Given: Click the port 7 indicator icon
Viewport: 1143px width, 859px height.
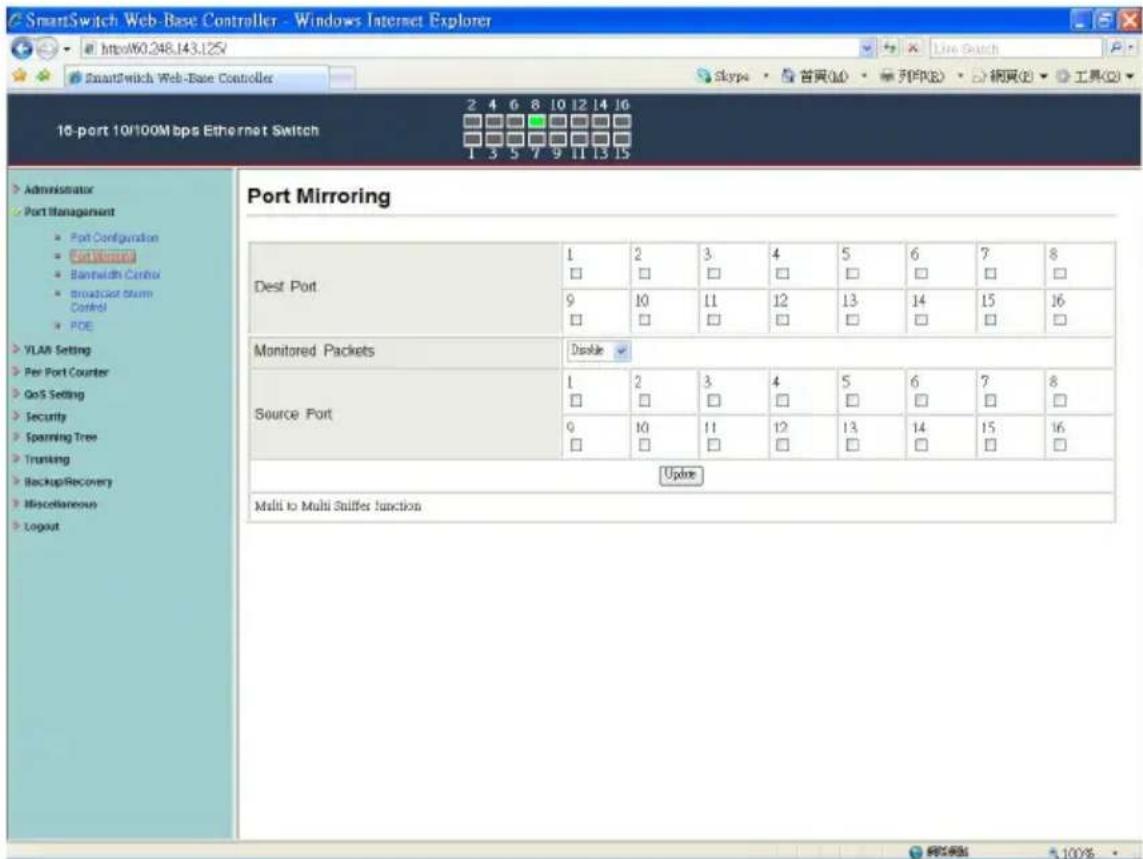Looking at the screenshot, I should click(536, 139).
